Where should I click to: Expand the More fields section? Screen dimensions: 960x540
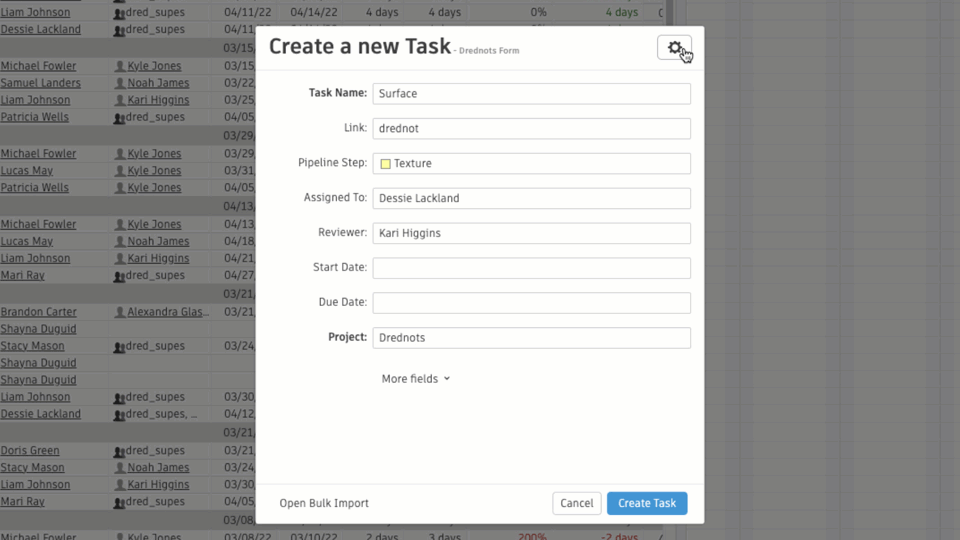coord(416,379)
